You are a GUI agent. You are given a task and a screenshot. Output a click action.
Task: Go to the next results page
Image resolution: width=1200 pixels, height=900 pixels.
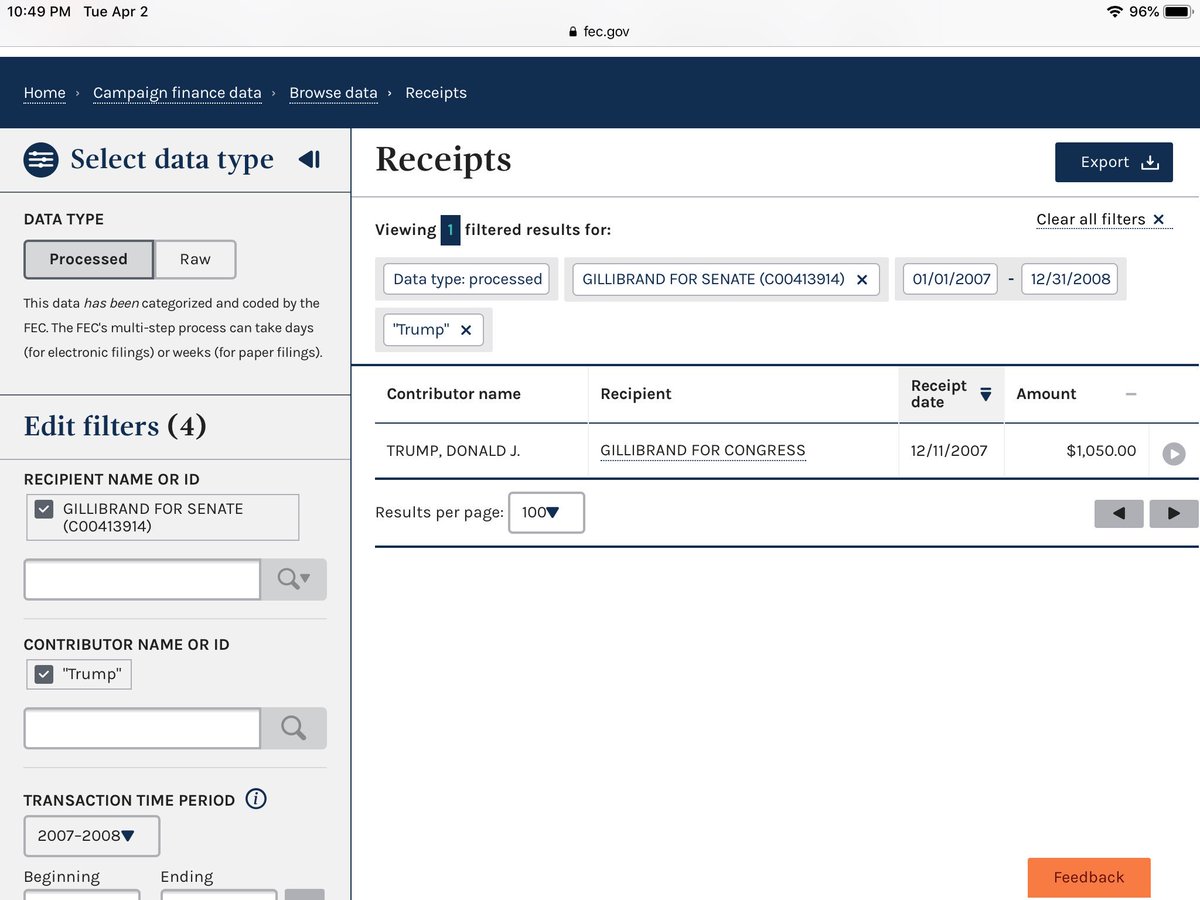point(1174,513)
